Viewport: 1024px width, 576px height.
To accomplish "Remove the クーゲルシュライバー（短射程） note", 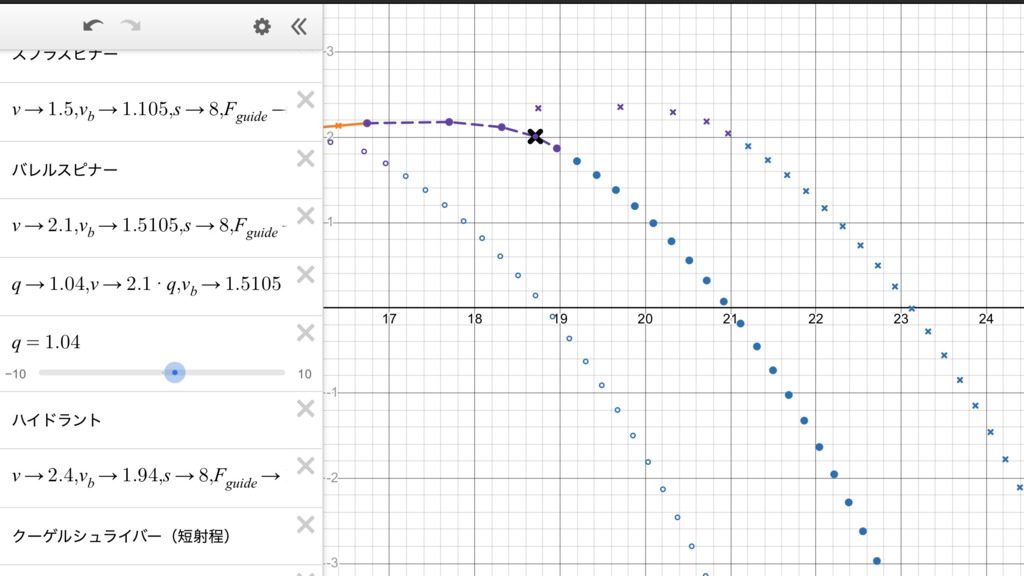I will 306,525.
